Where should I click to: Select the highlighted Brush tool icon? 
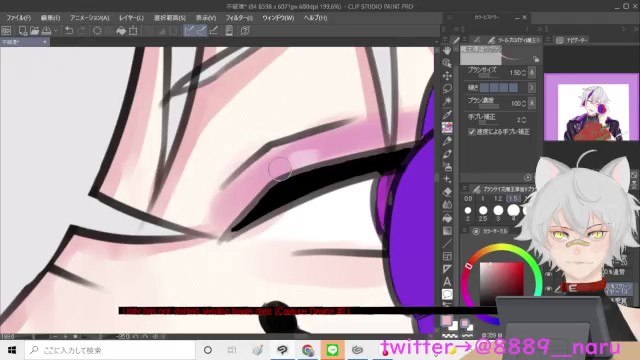pyautogui.click(x=447, y=128)
